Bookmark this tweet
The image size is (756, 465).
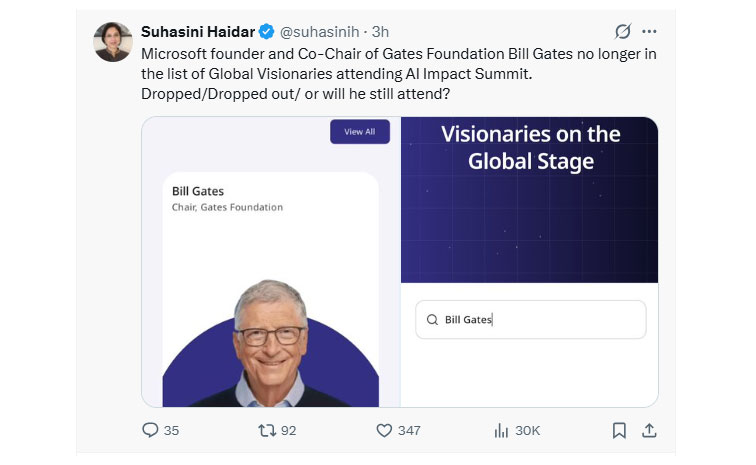point(619,430)
